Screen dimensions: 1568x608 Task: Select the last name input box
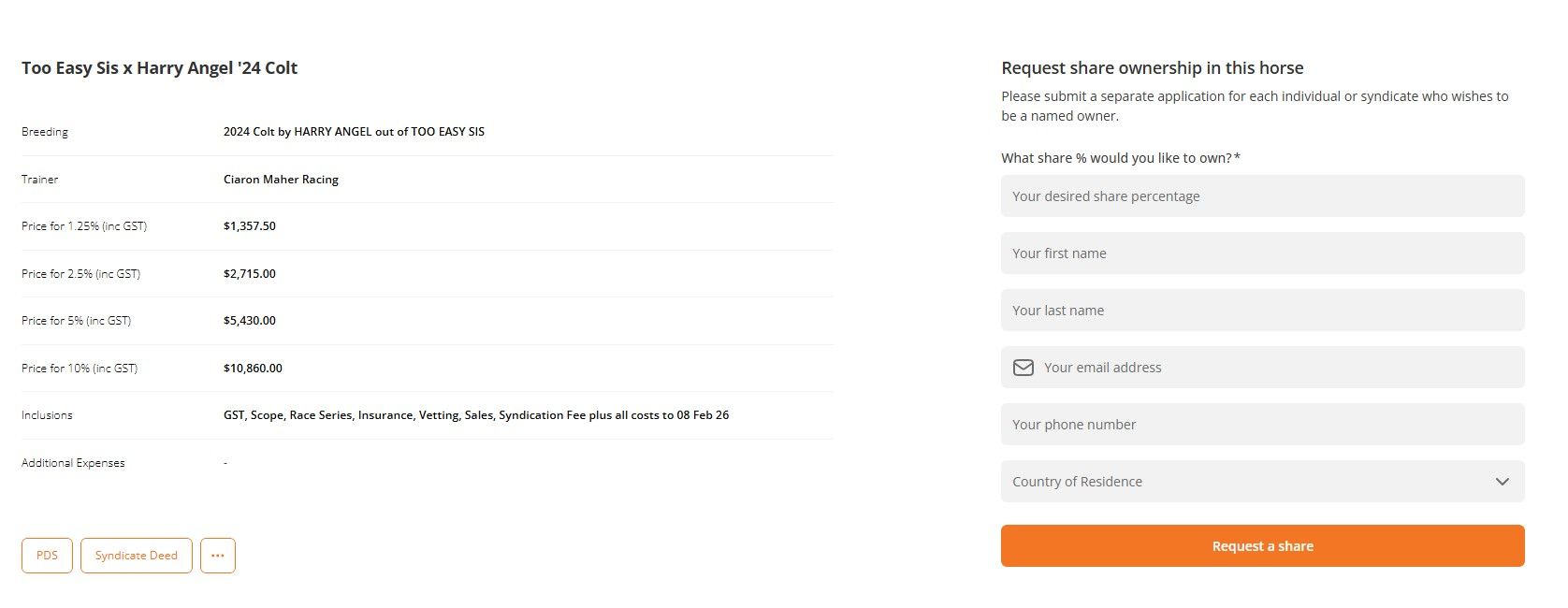pyautogui.click(x=1262, y=311)
